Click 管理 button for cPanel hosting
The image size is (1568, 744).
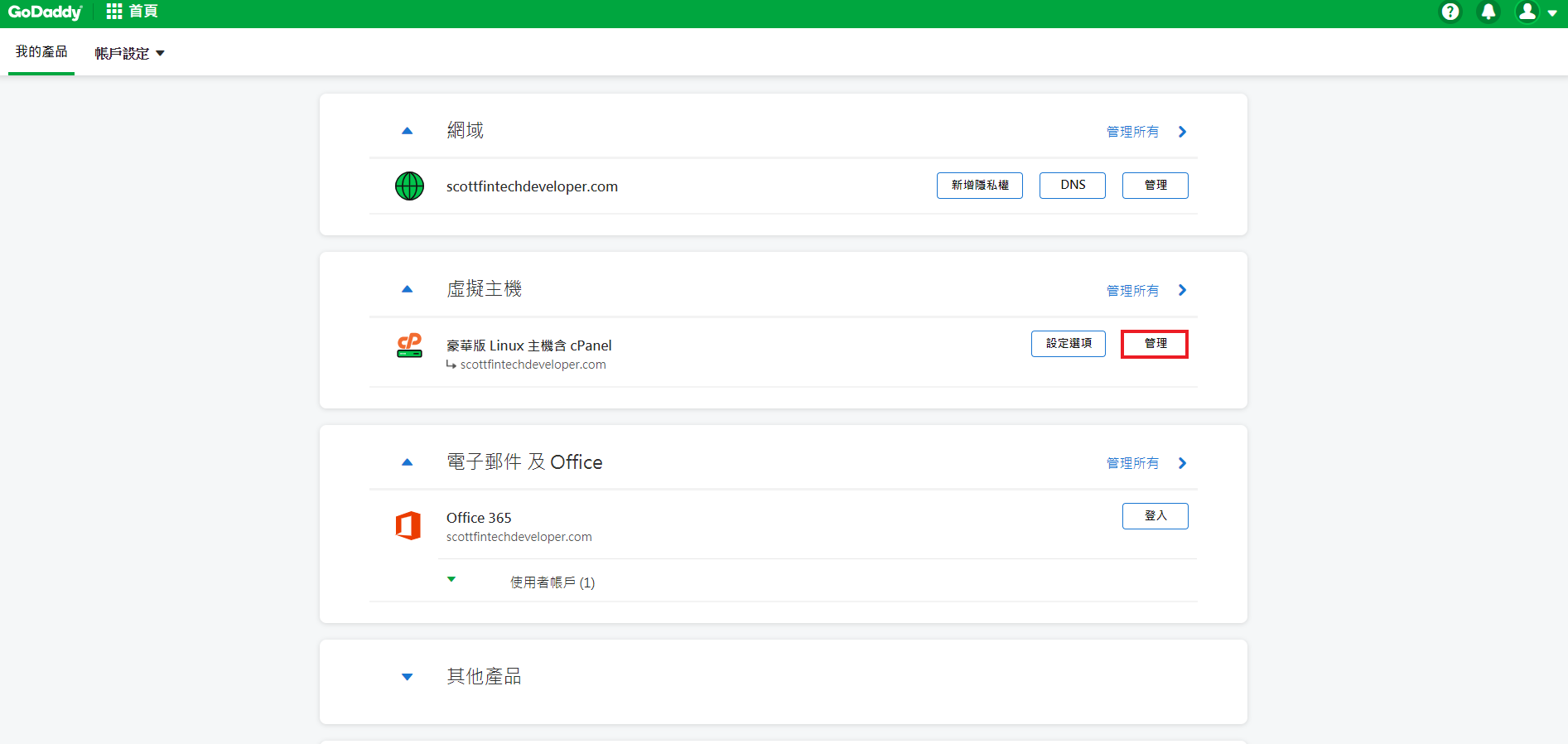pyautogui.click(x=1155, y=344)
